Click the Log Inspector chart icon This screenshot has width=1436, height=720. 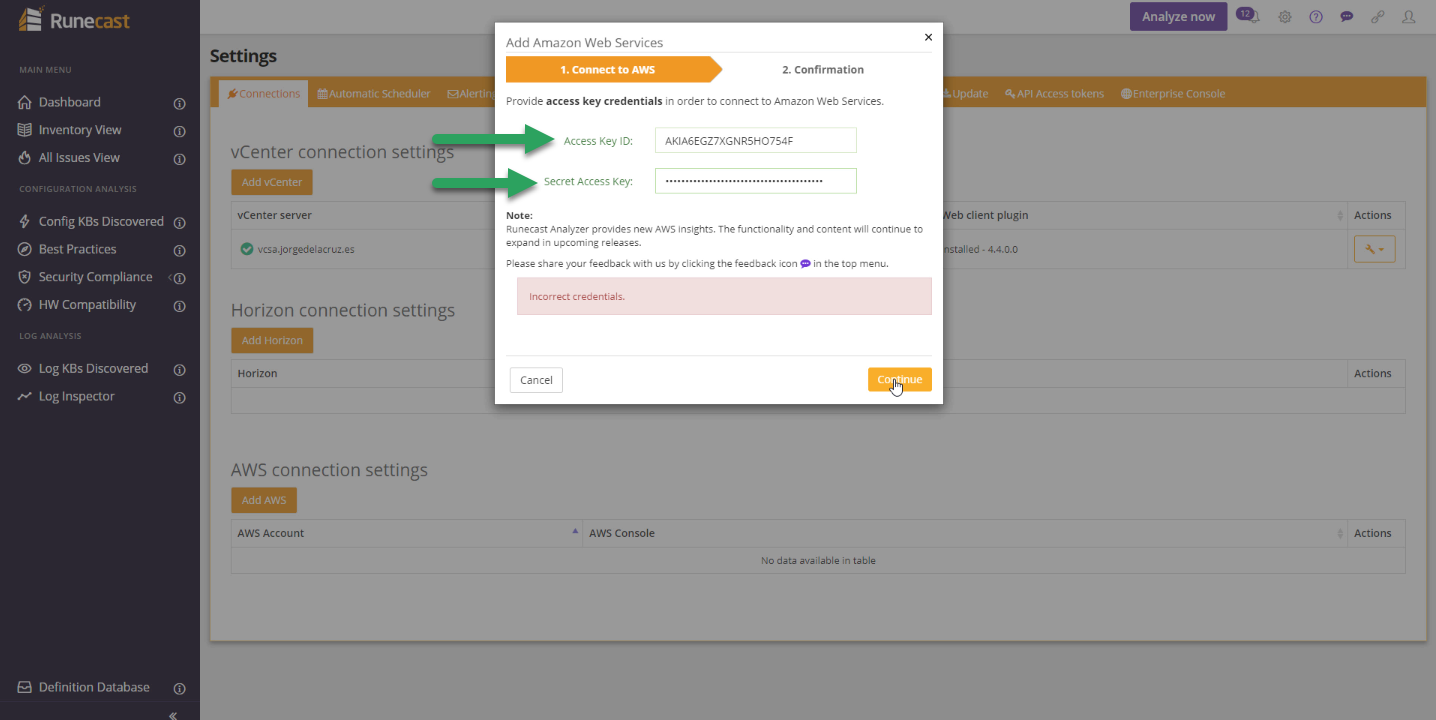point(25,397)
